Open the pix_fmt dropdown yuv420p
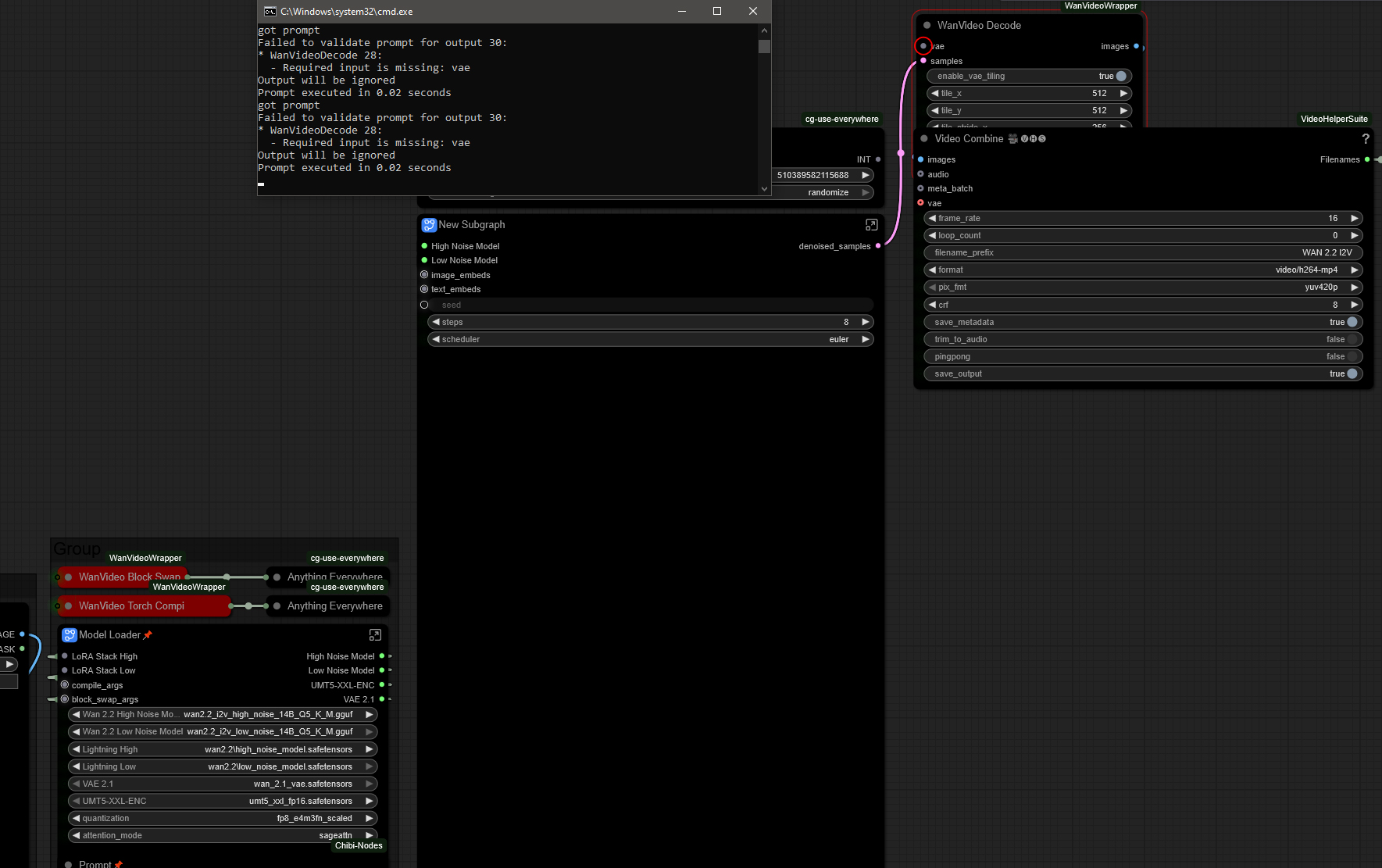Viewport: 1382px width, 868px height. [x=1144, y=287]
